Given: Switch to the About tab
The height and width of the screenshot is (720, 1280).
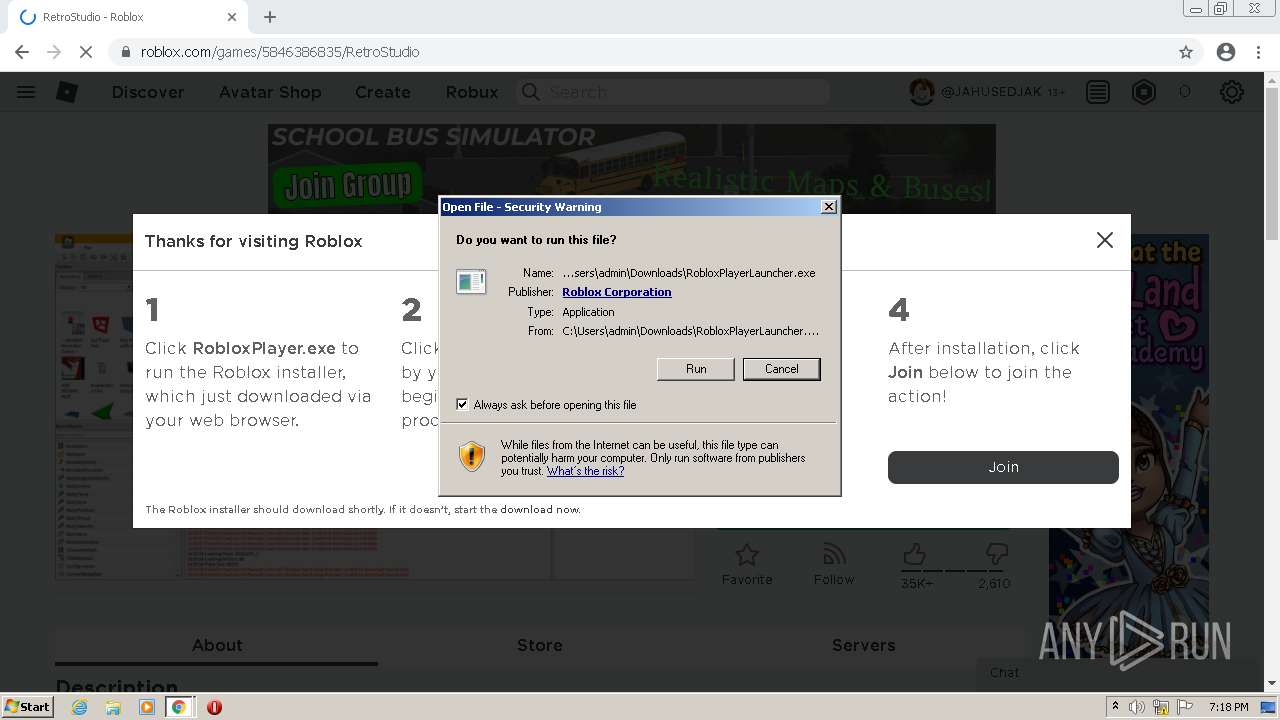Looking at the screenshot, I should [217, 645].
